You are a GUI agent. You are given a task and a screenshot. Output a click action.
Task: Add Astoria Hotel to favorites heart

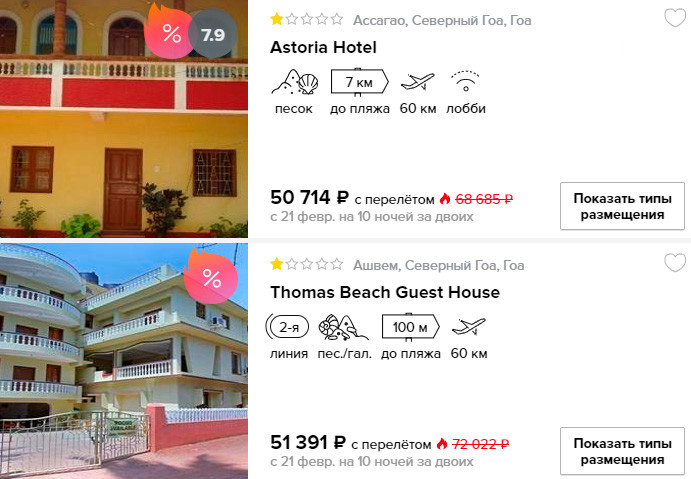click(675, 19)
